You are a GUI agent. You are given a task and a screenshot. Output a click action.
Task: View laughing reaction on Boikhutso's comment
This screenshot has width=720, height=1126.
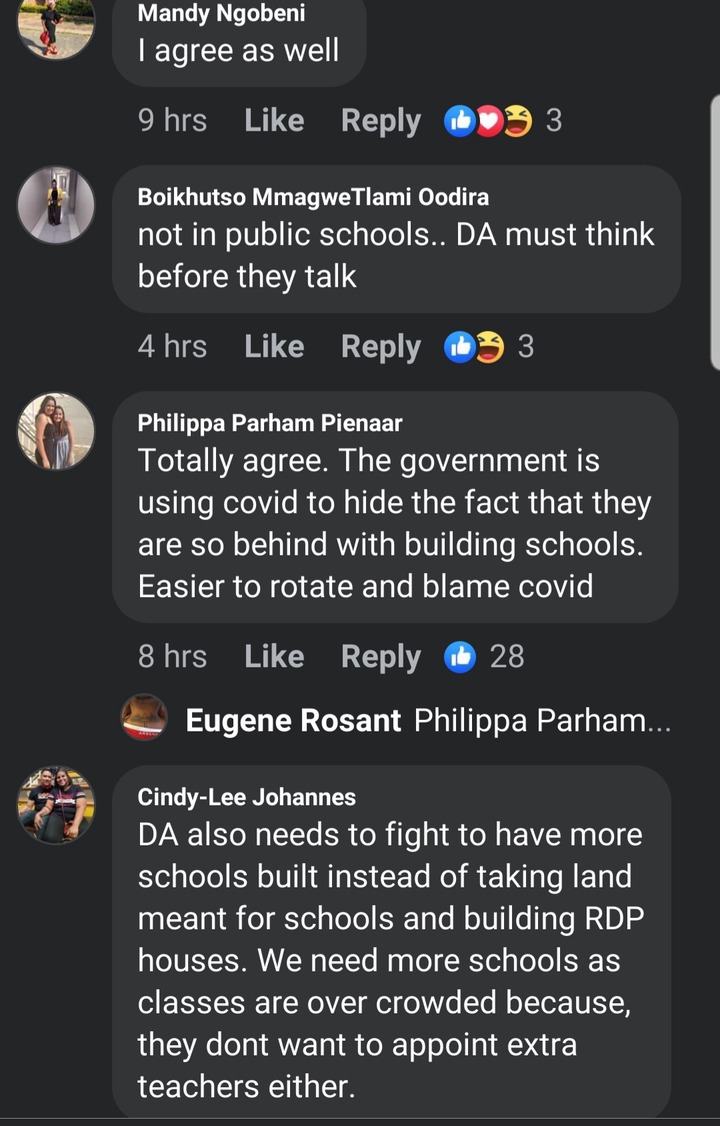pos(490,347)
